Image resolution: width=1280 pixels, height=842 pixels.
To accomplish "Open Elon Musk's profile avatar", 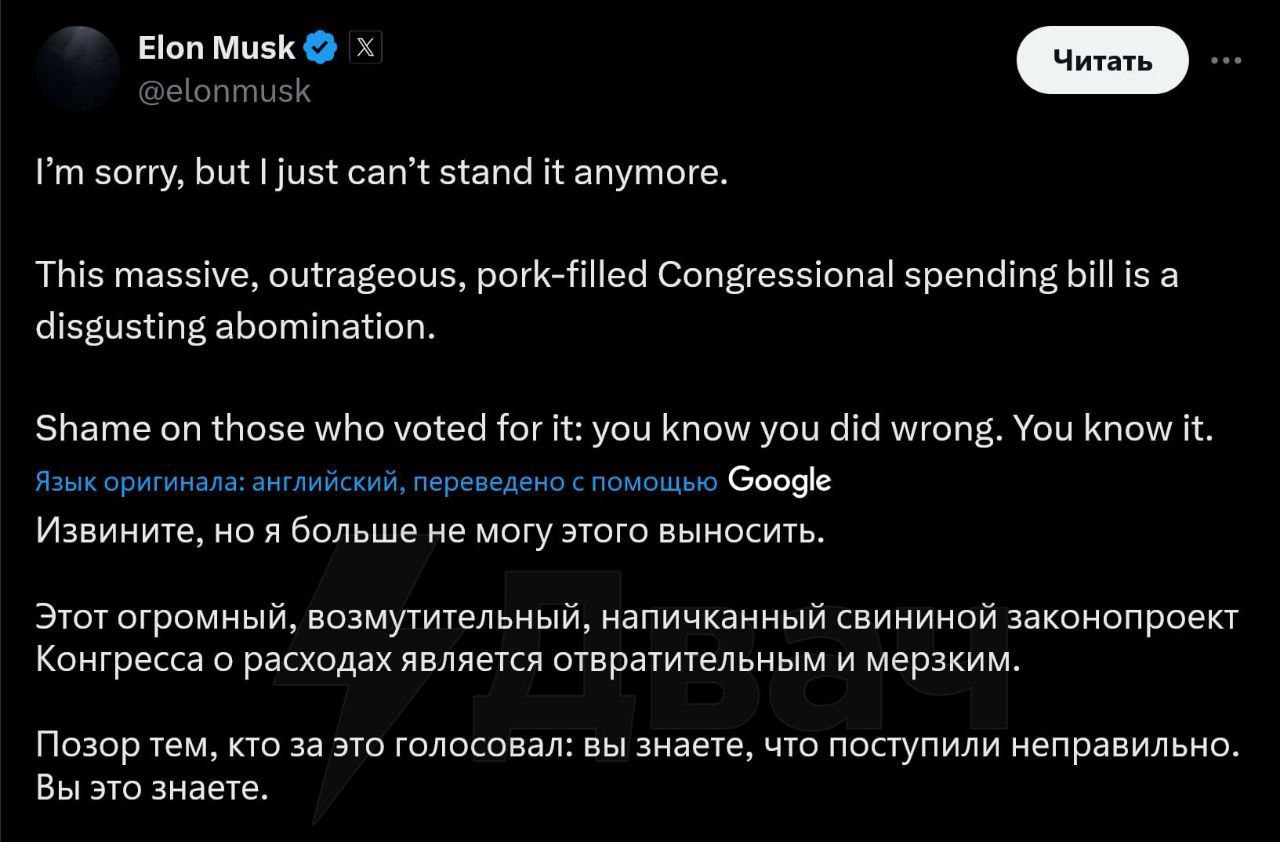I will [78, 68].
